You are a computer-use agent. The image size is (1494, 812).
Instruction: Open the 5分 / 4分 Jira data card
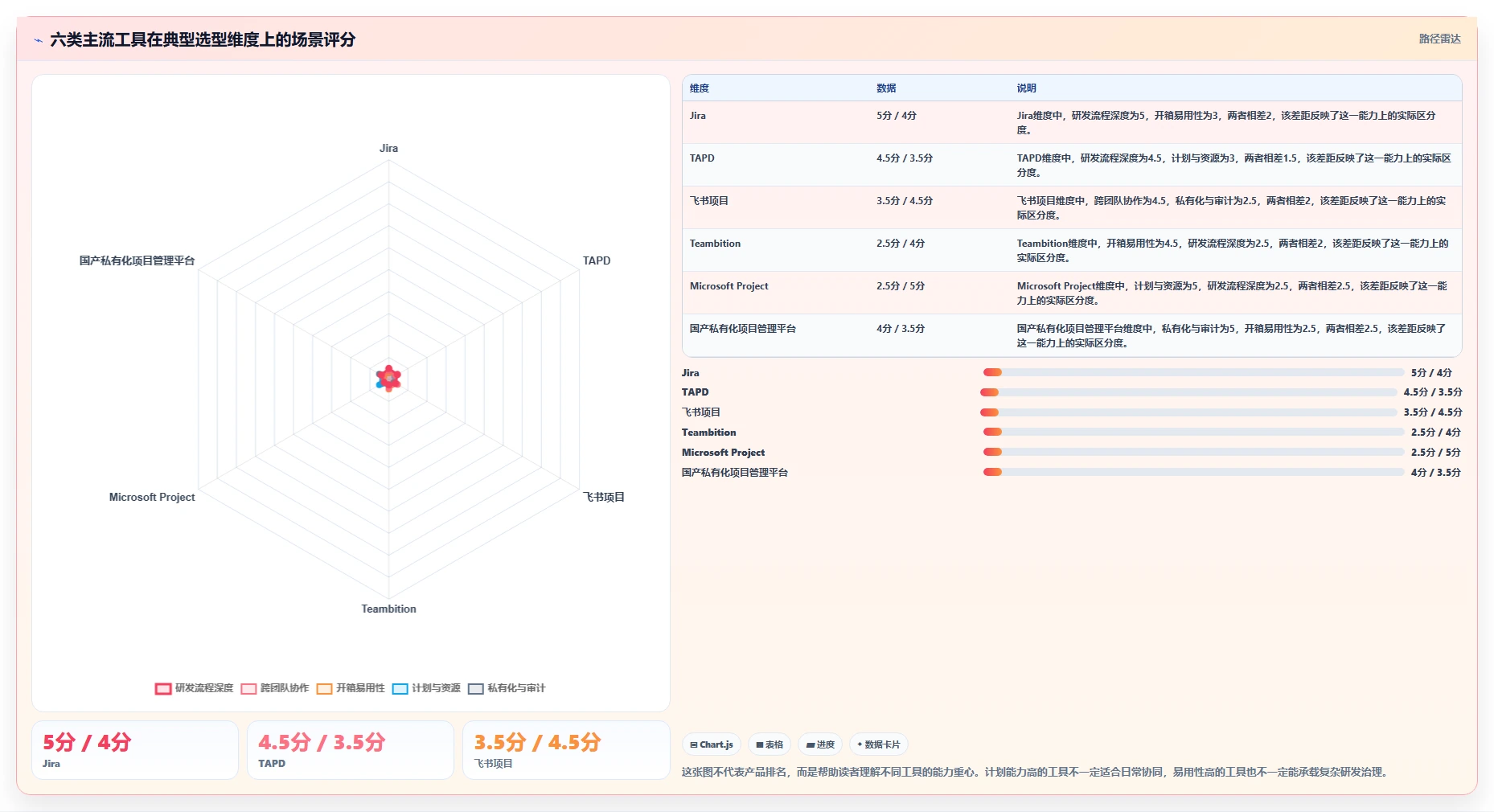[135, 750]
